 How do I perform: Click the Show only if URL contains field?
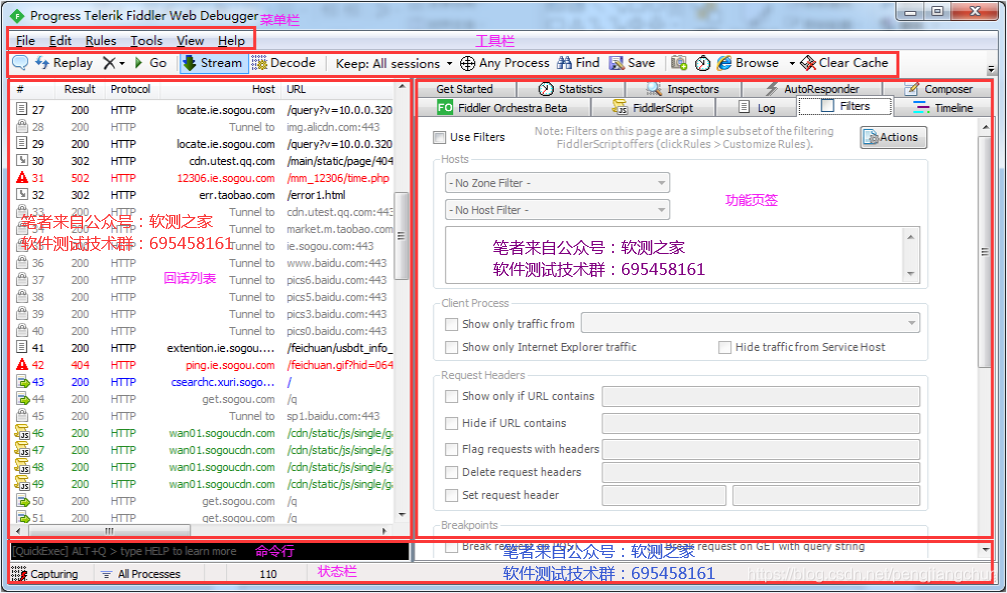(x=760, y=396)
